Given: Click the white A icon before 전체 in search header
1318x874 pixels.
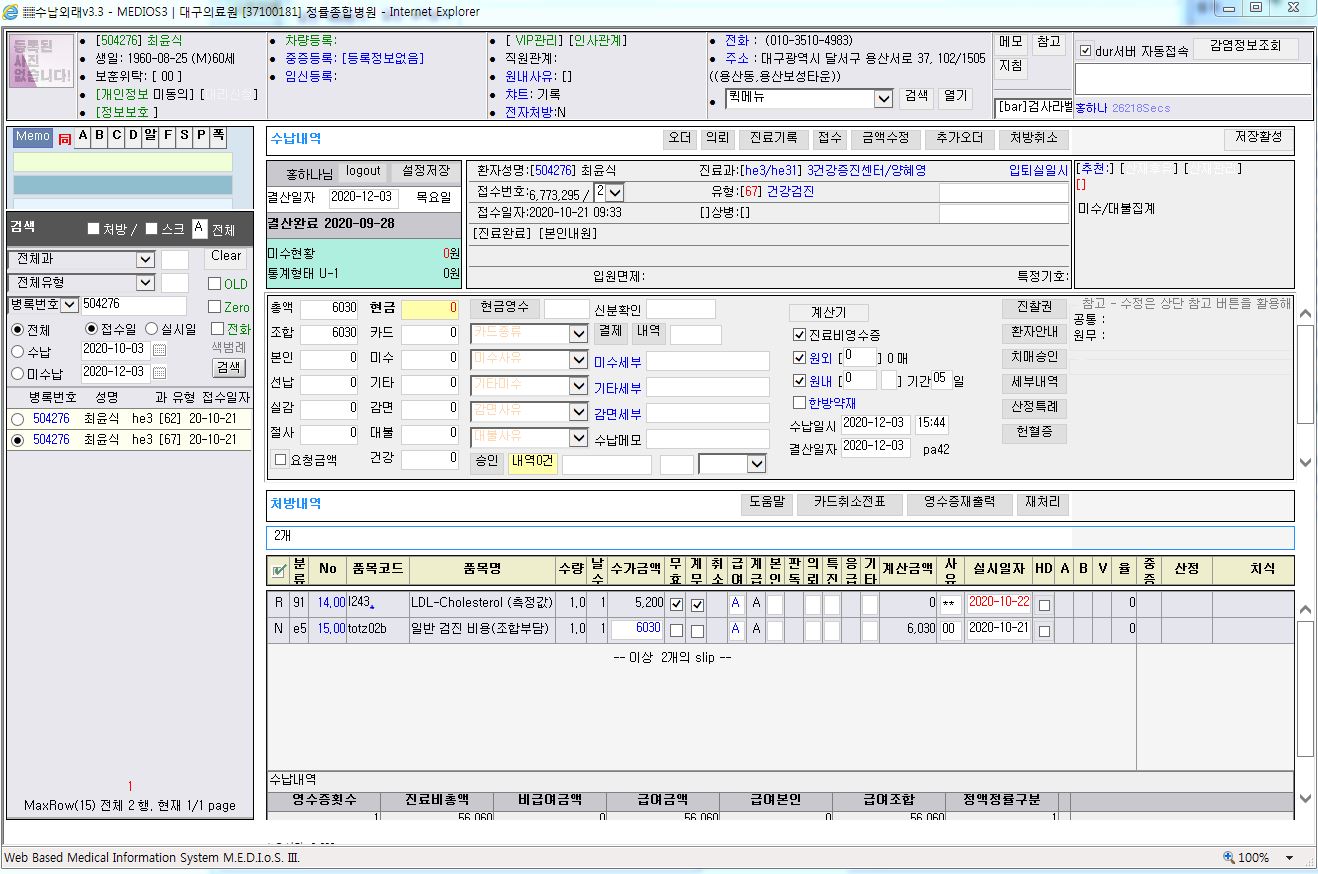Looking at the screenshot, I should (x=199, y=229).
